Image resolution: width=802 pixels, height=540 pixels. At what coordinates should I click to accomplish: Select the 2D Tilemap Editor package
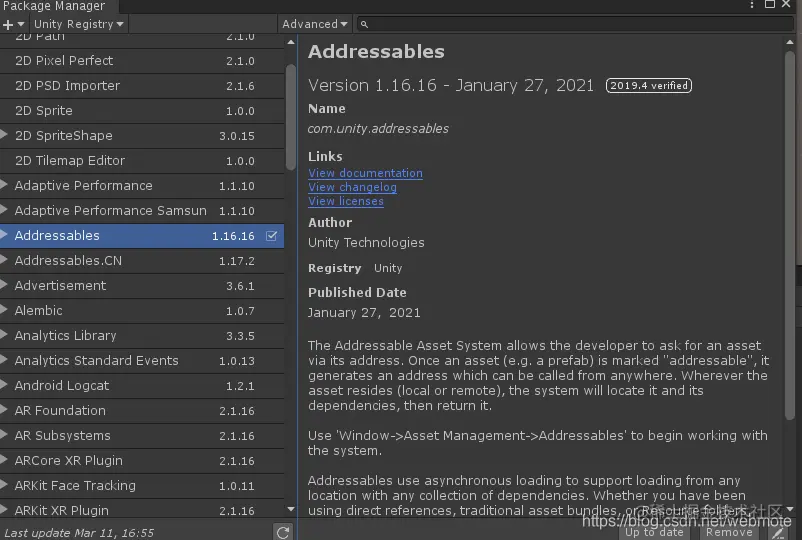click(x=142, y=161)
